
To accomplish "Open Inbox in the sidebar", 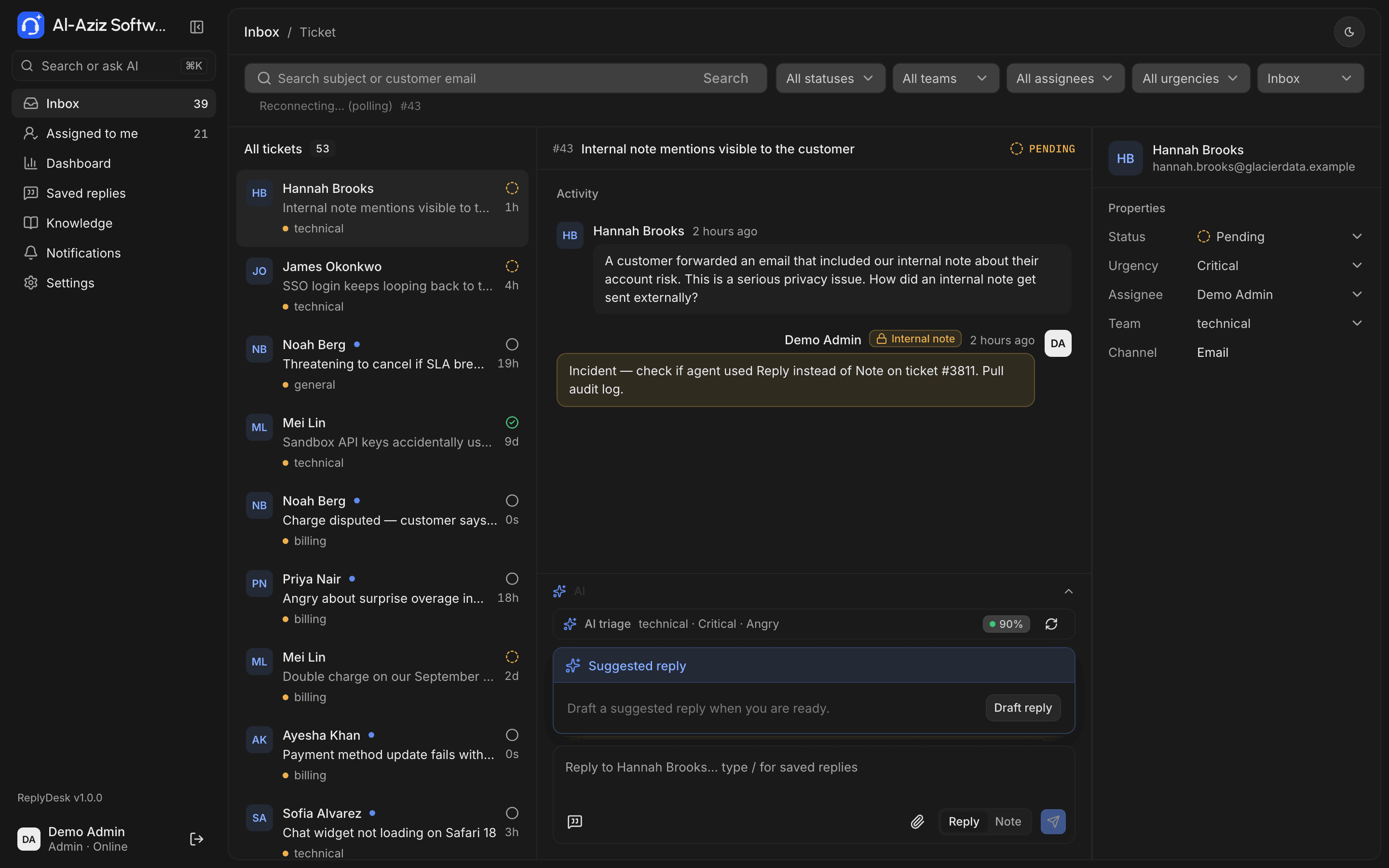I will [114, 103].
